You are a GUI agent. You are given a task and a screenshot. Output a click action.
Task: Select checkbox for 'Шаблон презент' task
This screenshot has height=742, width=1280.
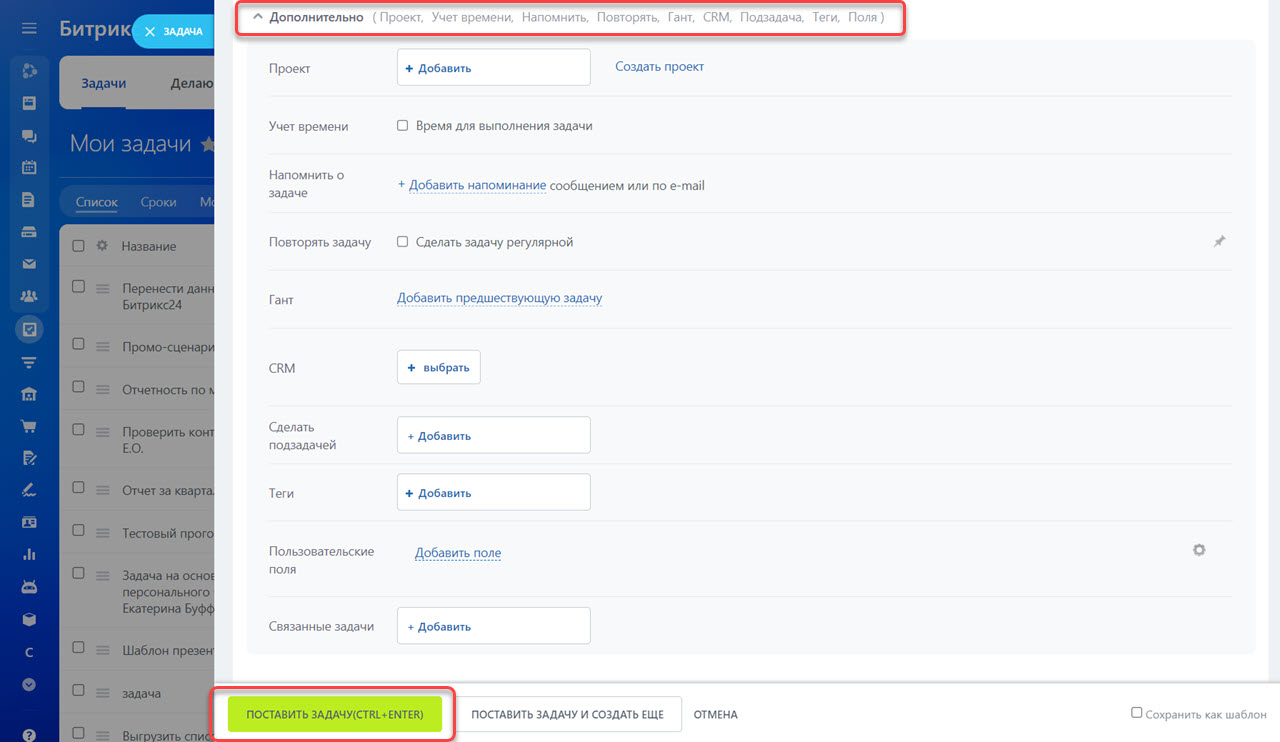(x=79, y=646)
